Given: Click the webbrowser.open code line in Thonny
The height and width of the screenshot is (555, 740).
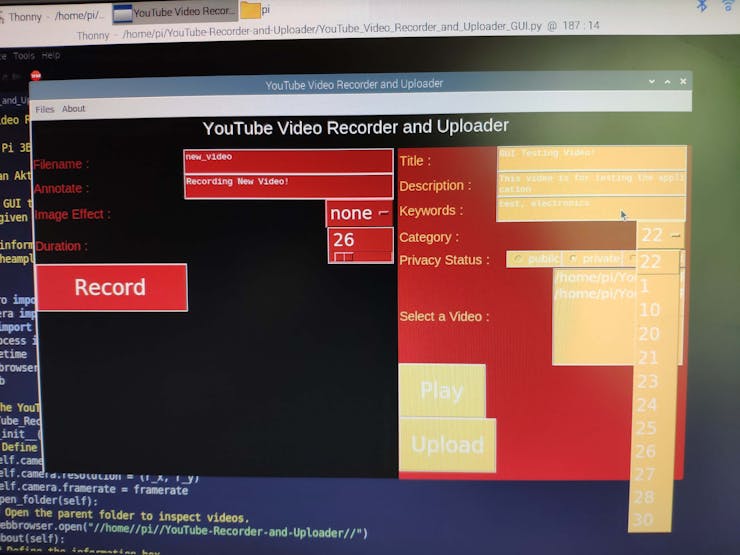Looking at the screenshot, I should [x=184, y=530].
